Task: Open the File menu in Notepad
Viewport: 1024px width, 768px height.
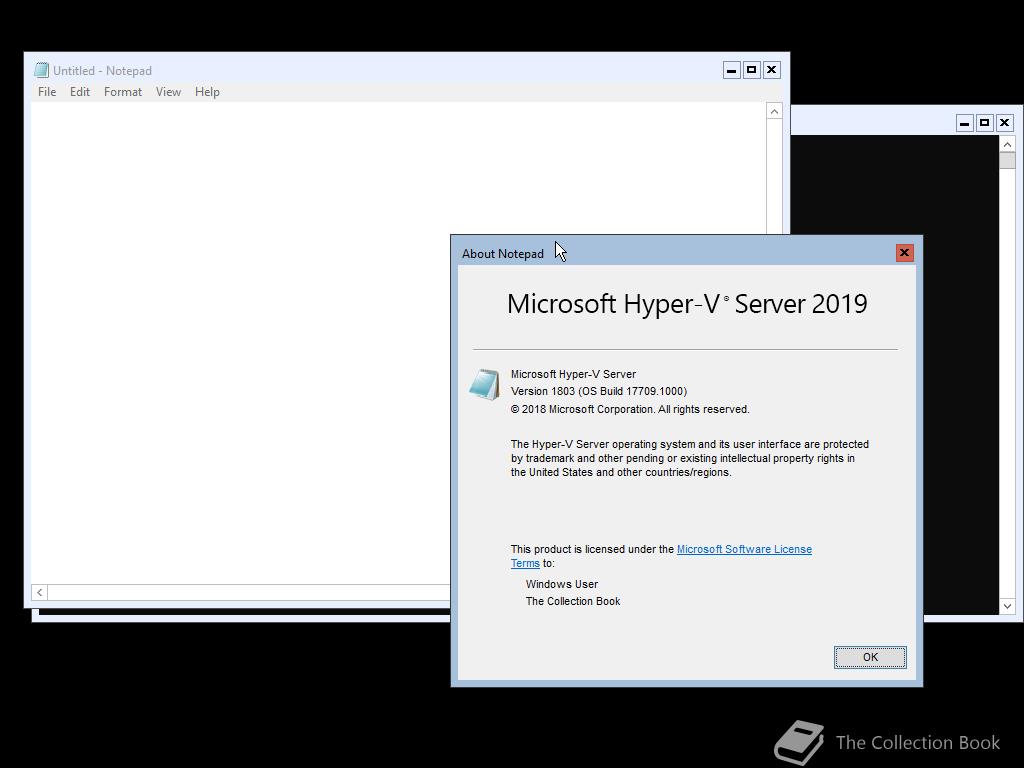Action: [47, 92]
